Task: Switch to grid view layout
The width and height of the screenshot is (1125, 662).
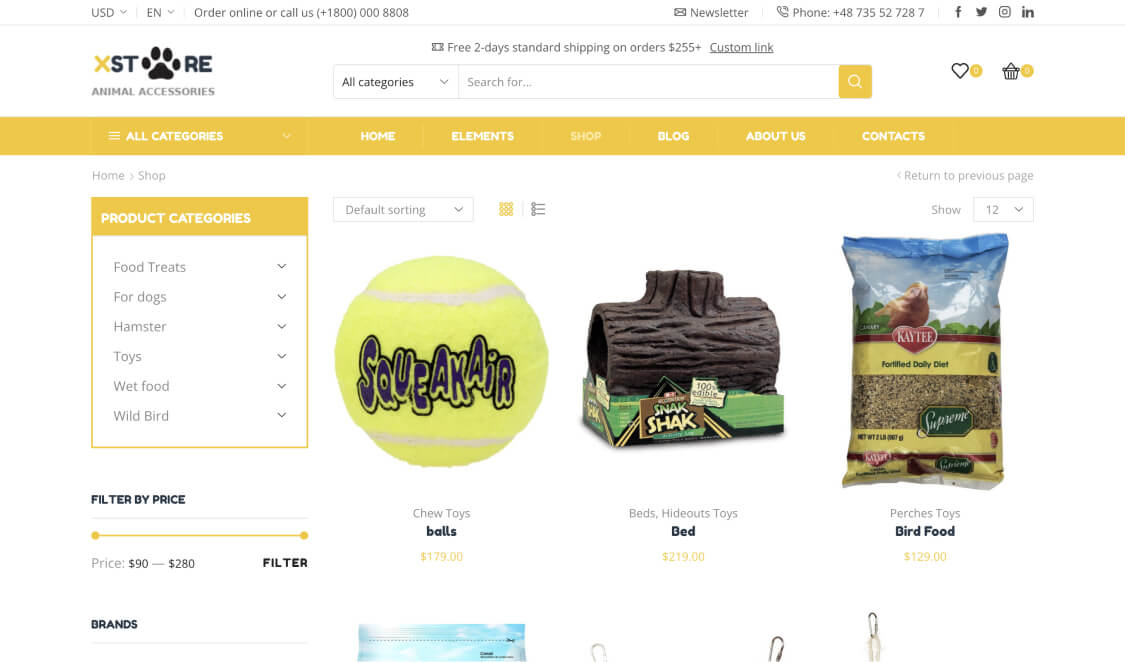Action: tap(506, 209)
